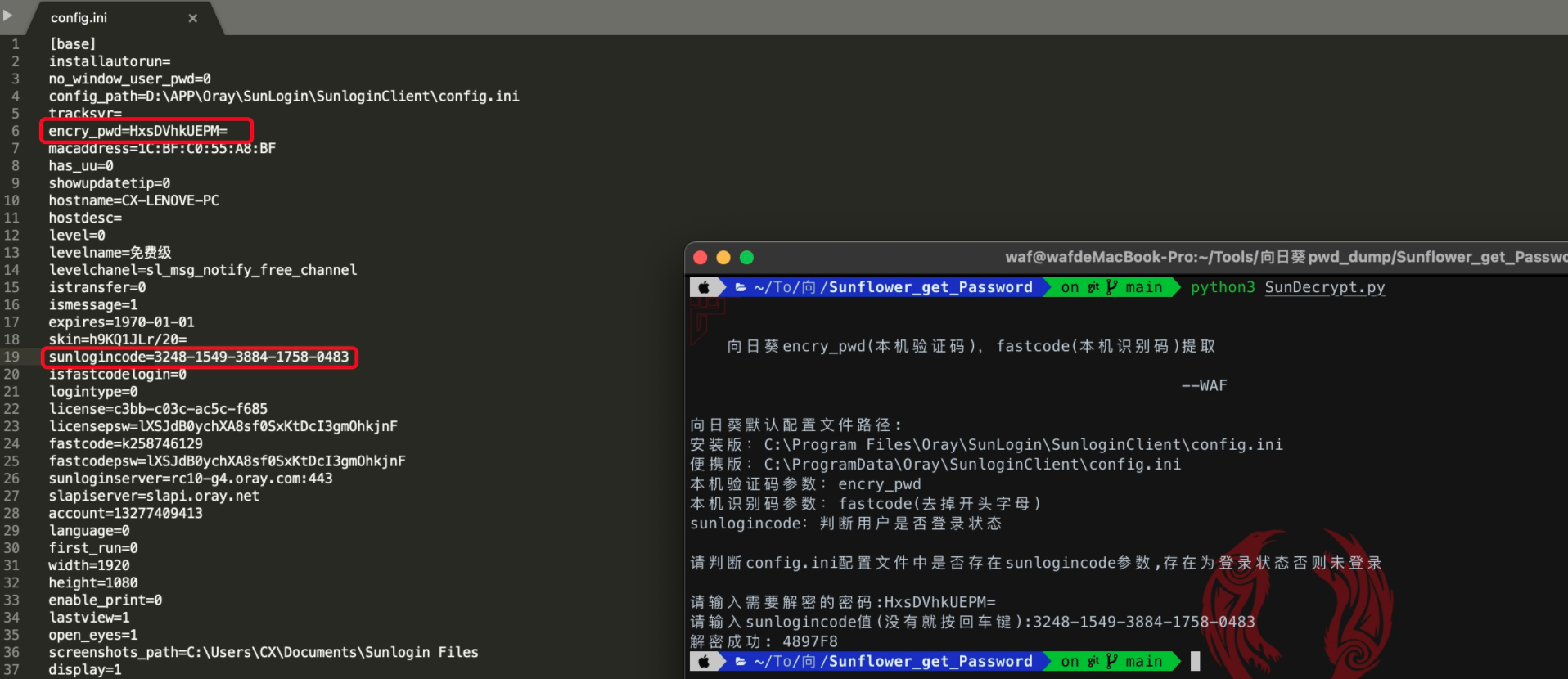
Task: Click the Apple logo in first terminal prompt
Action: point(704,287)
